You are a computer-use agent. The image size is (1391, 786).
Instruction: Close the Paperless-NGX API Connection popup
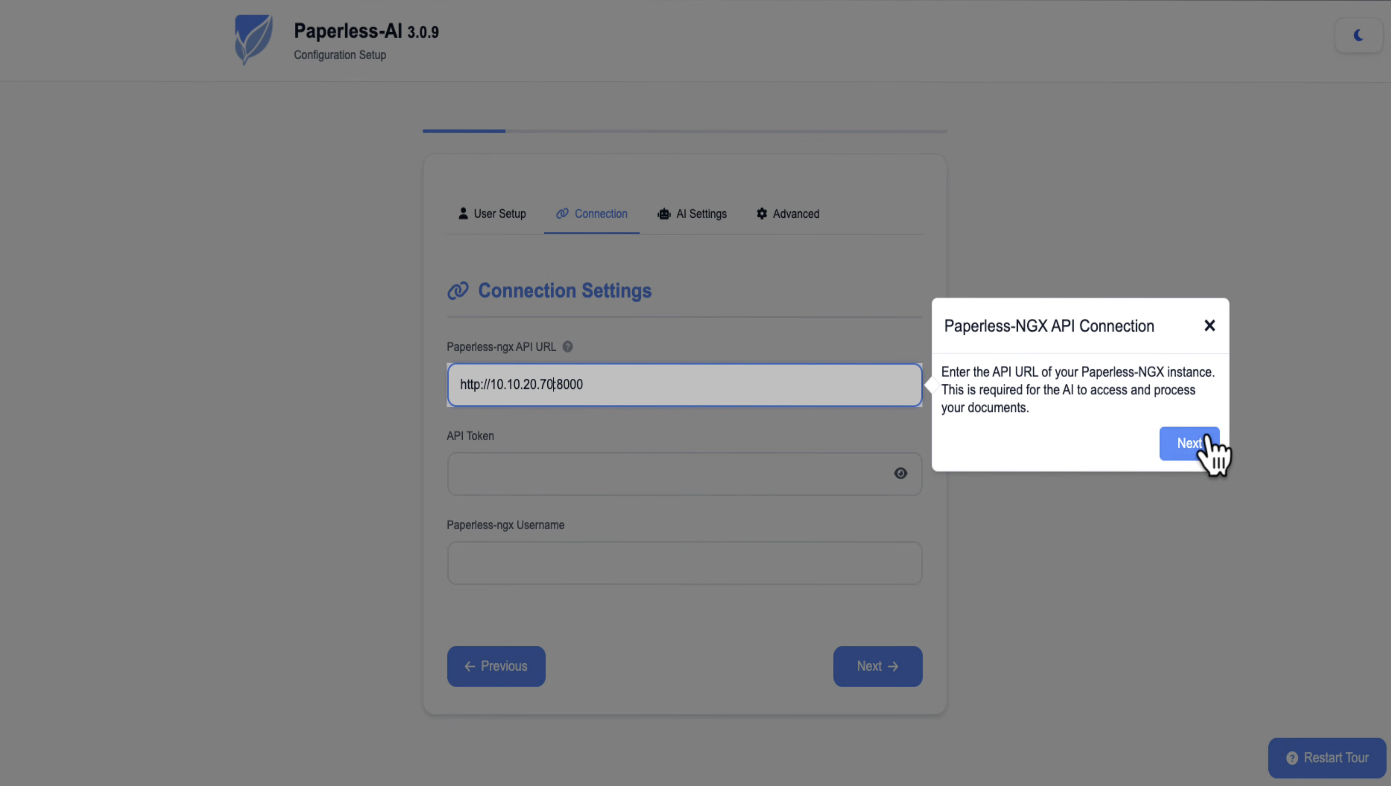pos(1209,326)
